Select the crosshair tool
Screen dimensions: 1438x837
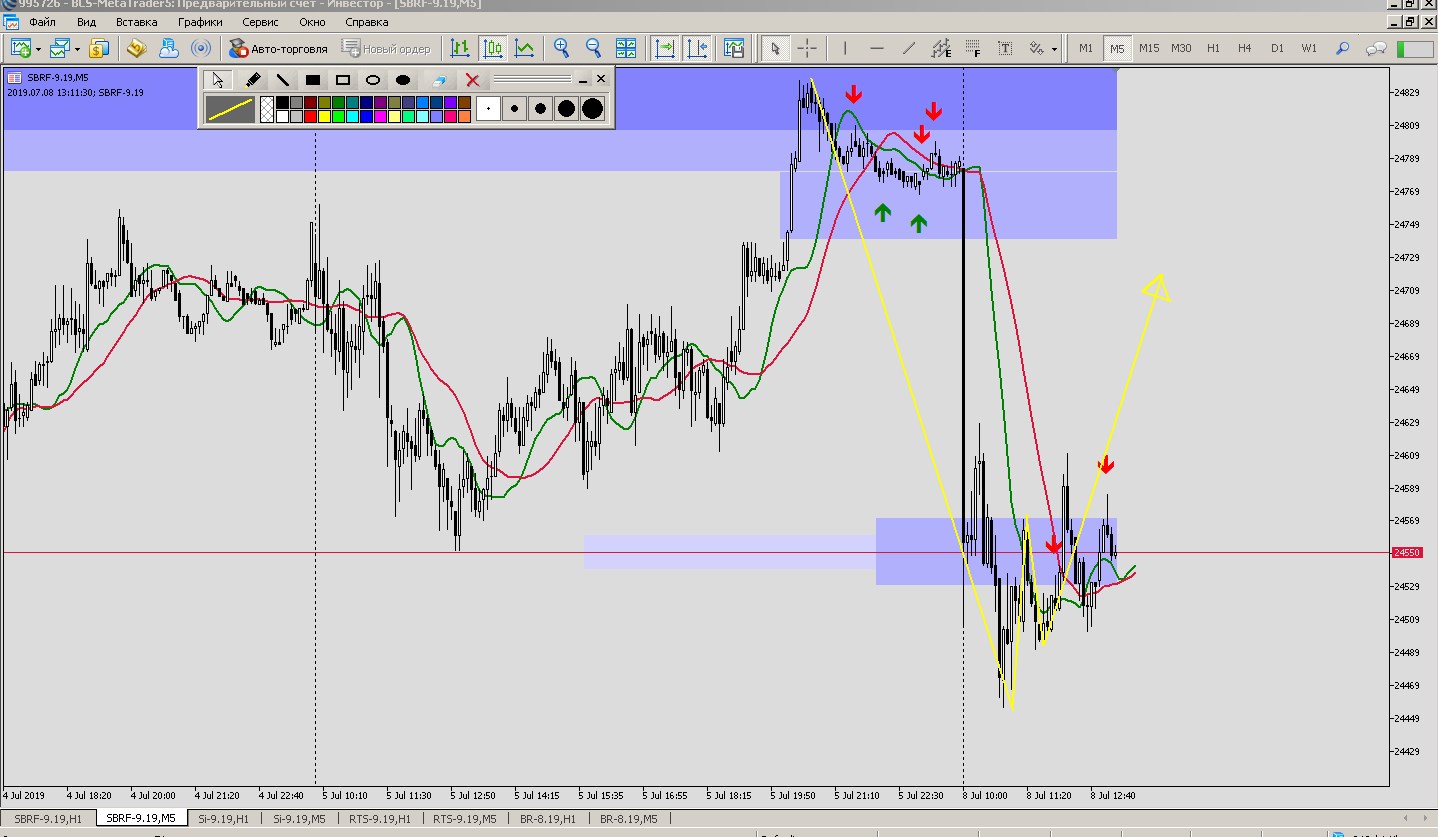[x=807, y=48]
